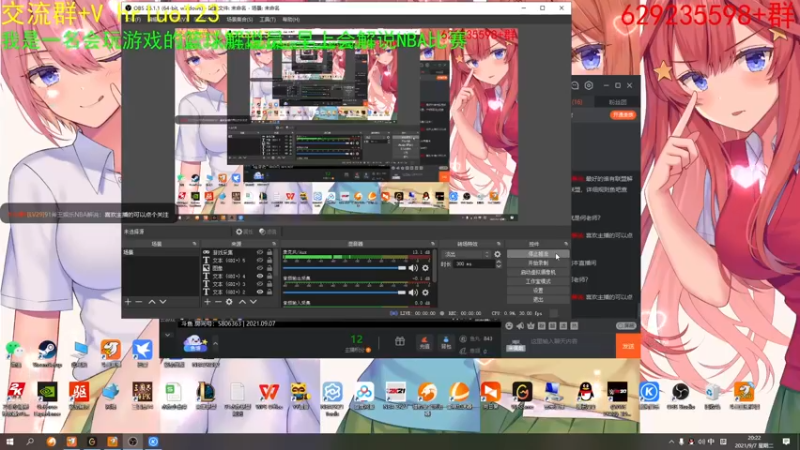Click the Start Recording button in Controls
800x450 pixels.
[538, 263]
